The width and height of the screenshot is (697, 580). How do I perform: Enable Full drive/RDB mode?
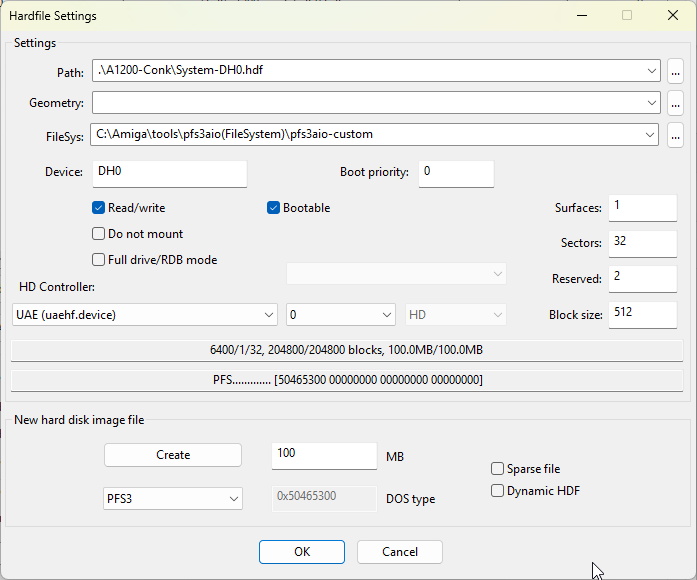[99, 260]
